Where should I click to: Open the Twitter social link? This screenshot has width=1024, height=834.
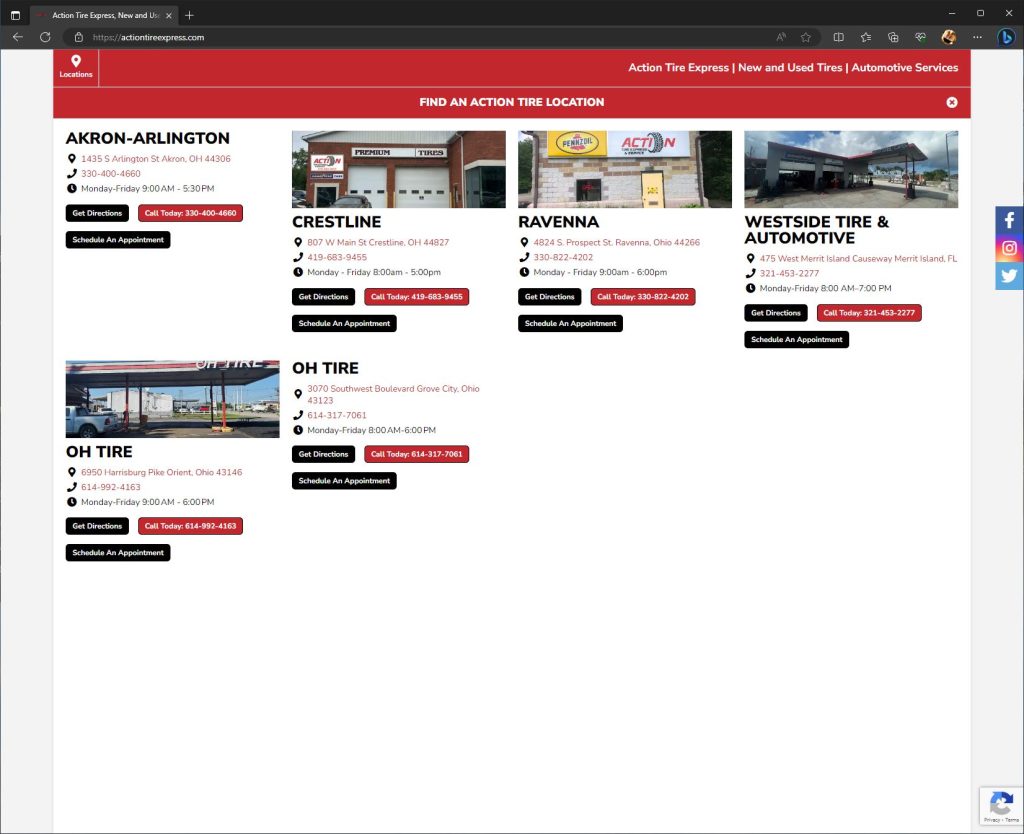coord(1009,276)
